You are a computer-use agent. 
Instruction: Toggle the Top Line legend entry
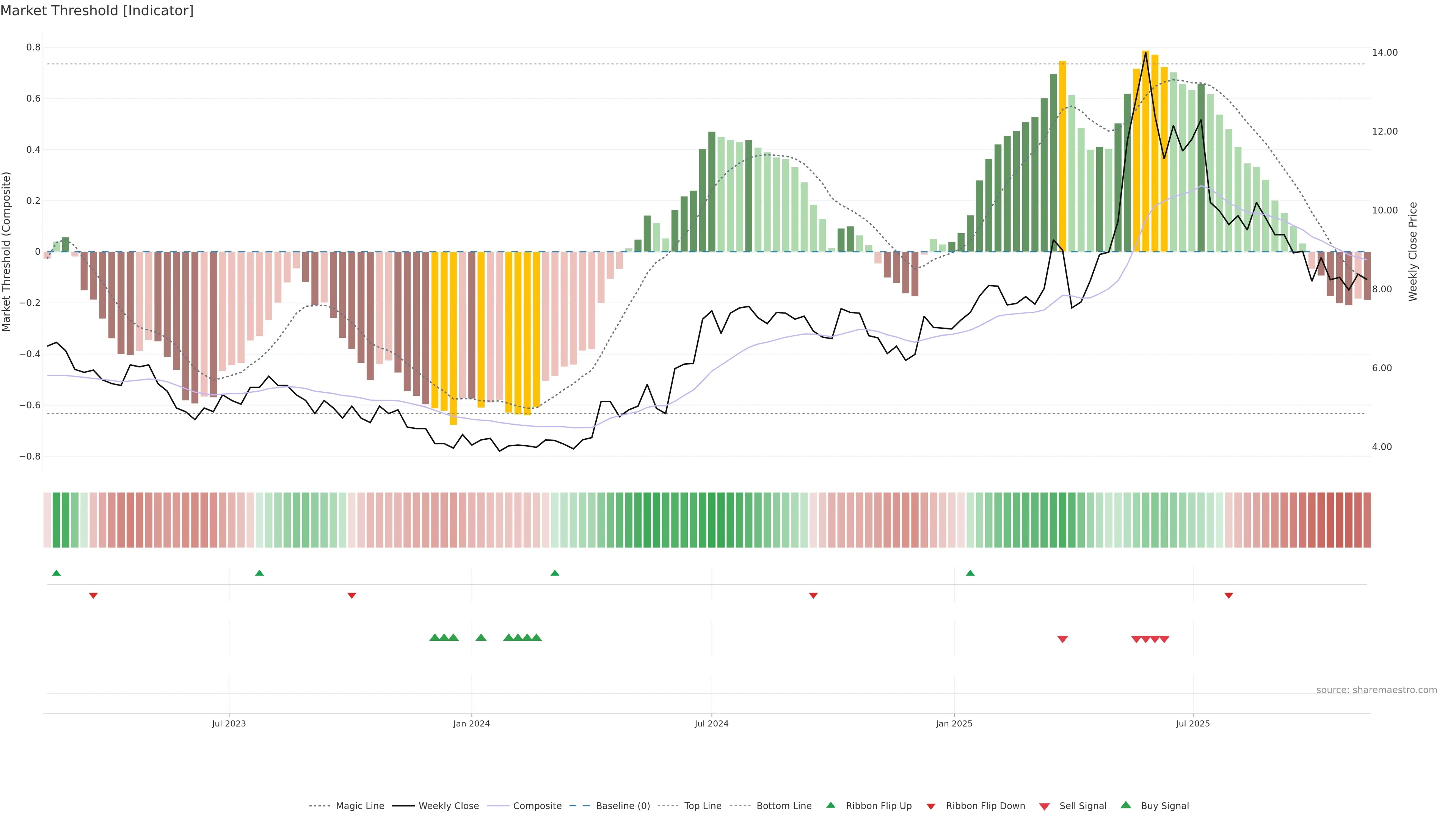[703, 806]
